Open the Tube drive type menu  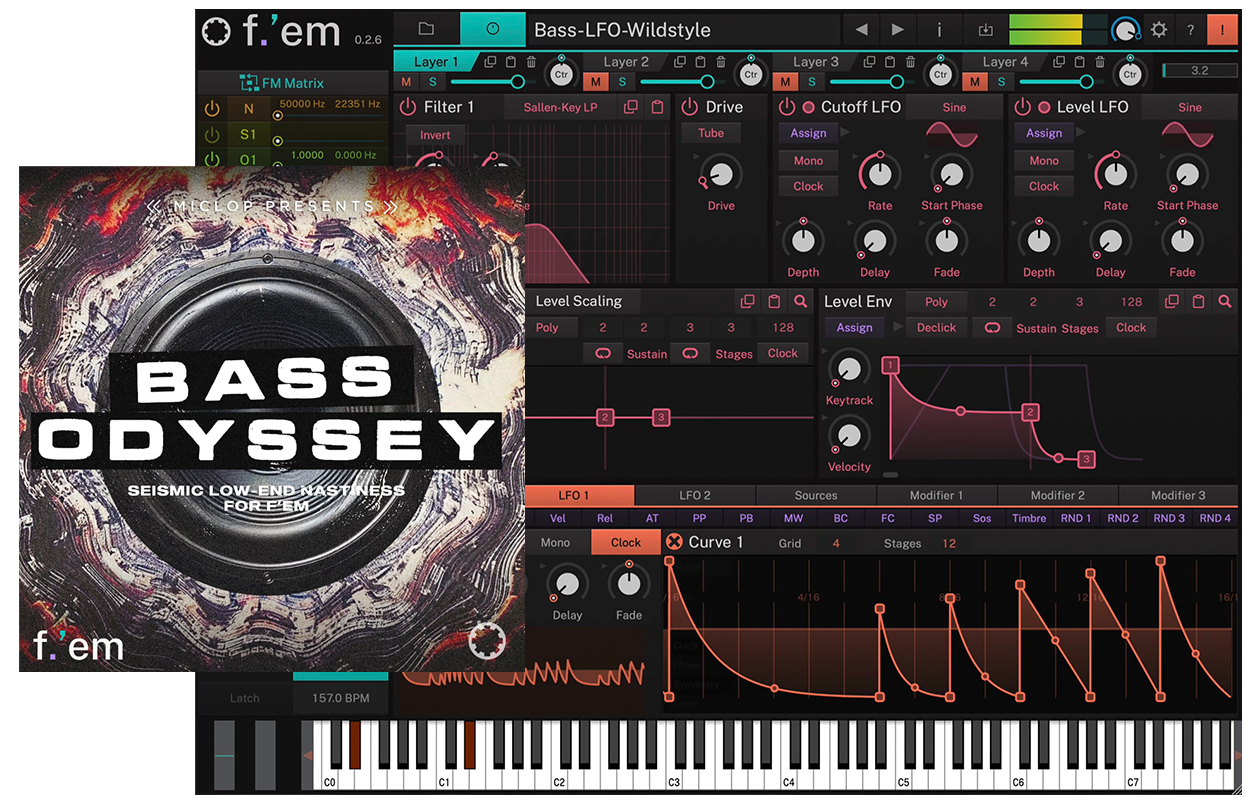711,133
